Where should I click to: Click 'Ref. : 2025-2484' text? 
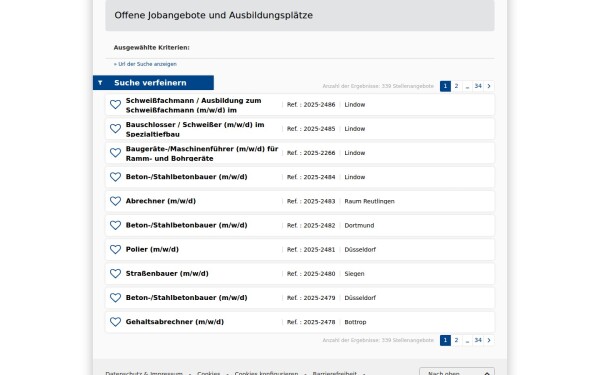(311, 177)
